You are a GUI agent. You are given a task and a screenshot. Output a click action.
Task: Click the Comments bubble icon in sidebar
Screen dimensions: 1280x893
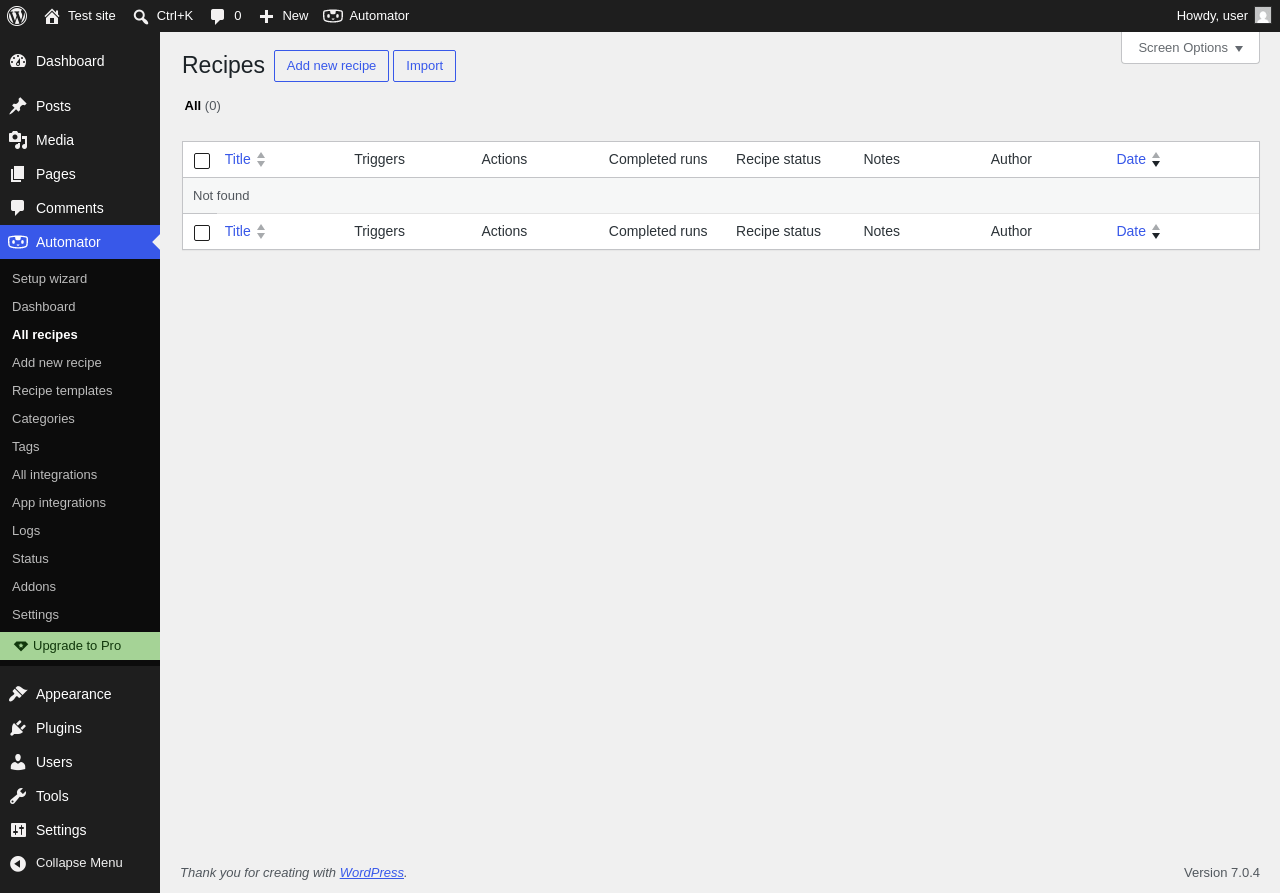point(18,208)
